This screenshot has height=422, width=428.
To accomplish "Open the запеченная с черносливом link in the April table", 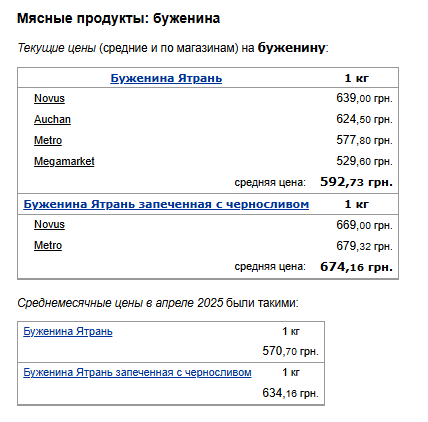I will click(x=137, y=372).
